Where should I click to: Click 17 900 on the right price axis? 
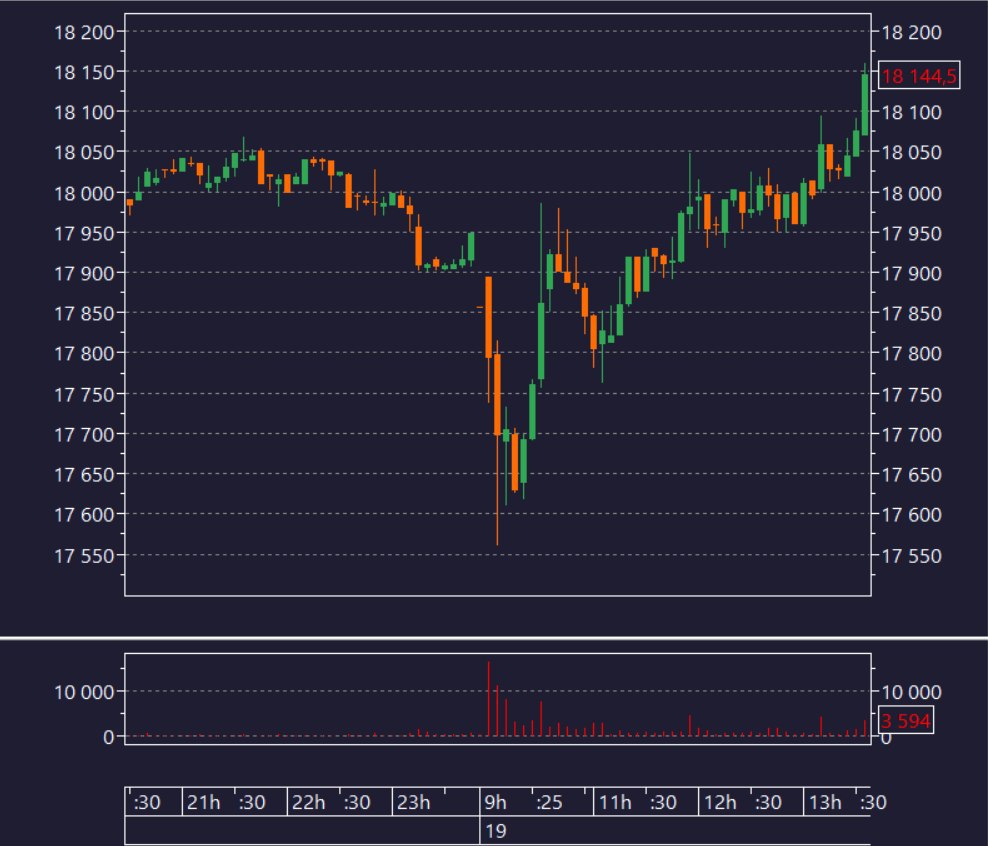pyautogui.click(x=910, y=273)
